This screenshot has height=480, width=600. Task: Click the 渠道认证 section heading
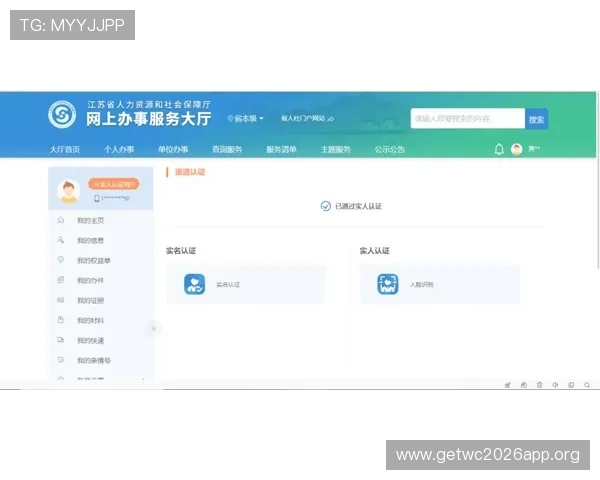click(190, 172)
